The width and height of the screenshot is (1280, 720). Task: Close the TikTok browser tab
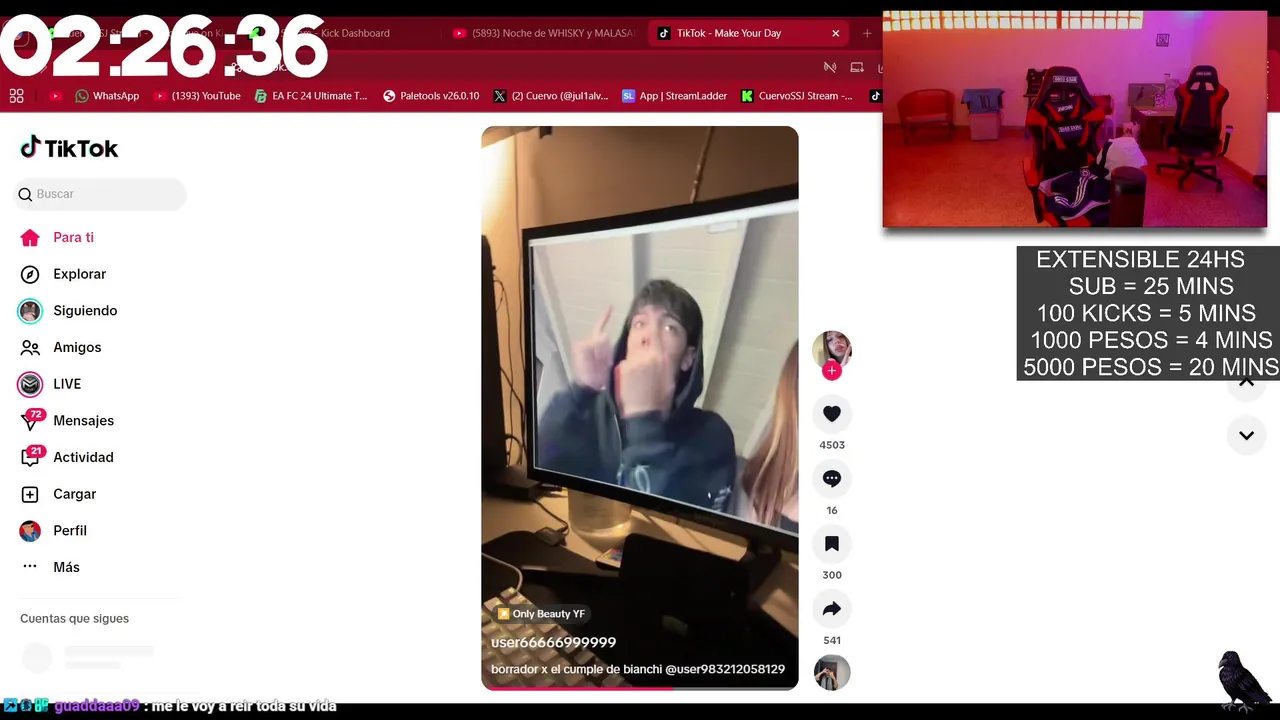(x=836, y=33)
